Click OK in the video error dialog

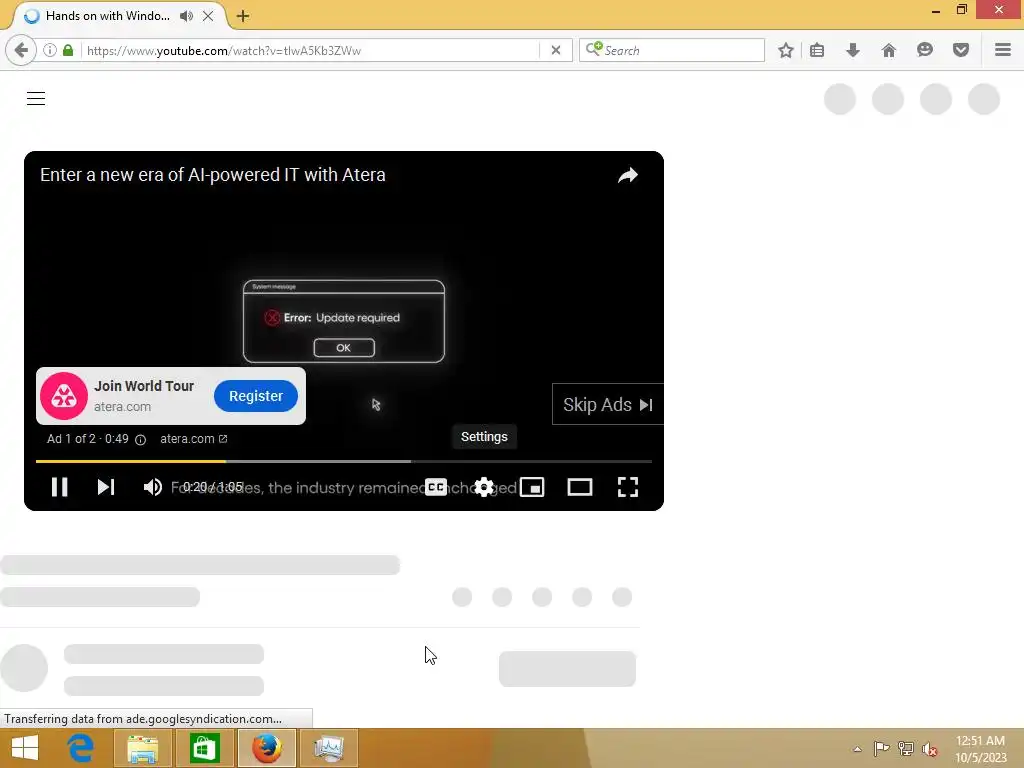344,348
